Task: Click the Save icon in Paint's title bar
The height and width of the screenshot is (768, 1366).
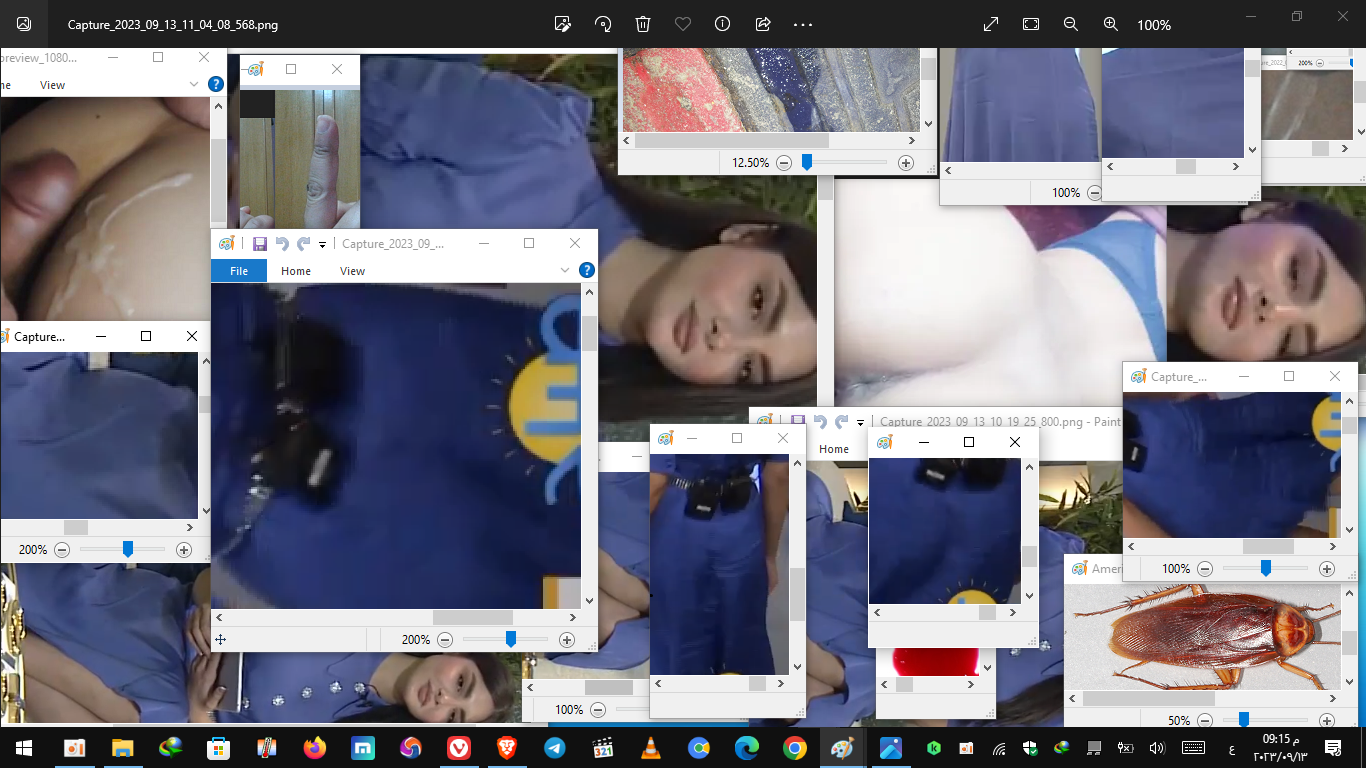Action: [x=259, y=243]
